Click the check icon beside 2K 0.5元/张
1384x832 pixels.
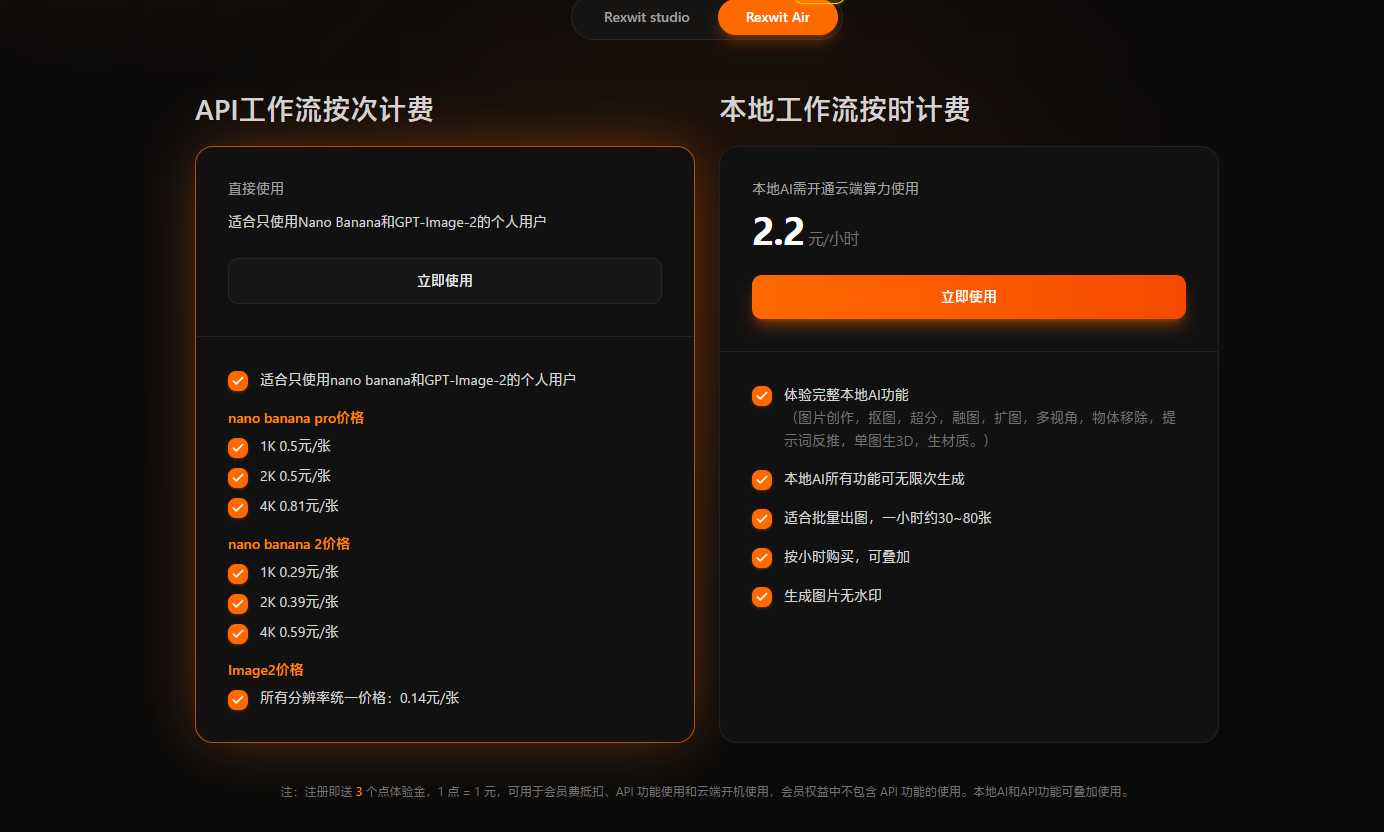tap(238, 477)
